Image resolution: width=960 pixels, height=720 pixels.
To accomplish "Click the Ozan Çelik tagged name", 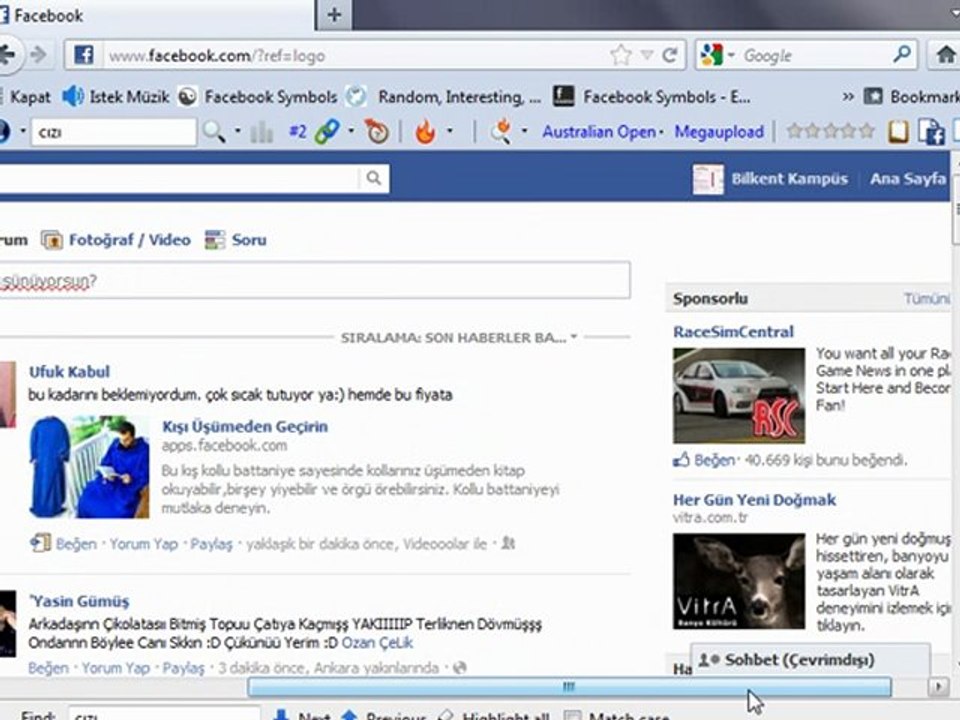I will tap(377, 643).
